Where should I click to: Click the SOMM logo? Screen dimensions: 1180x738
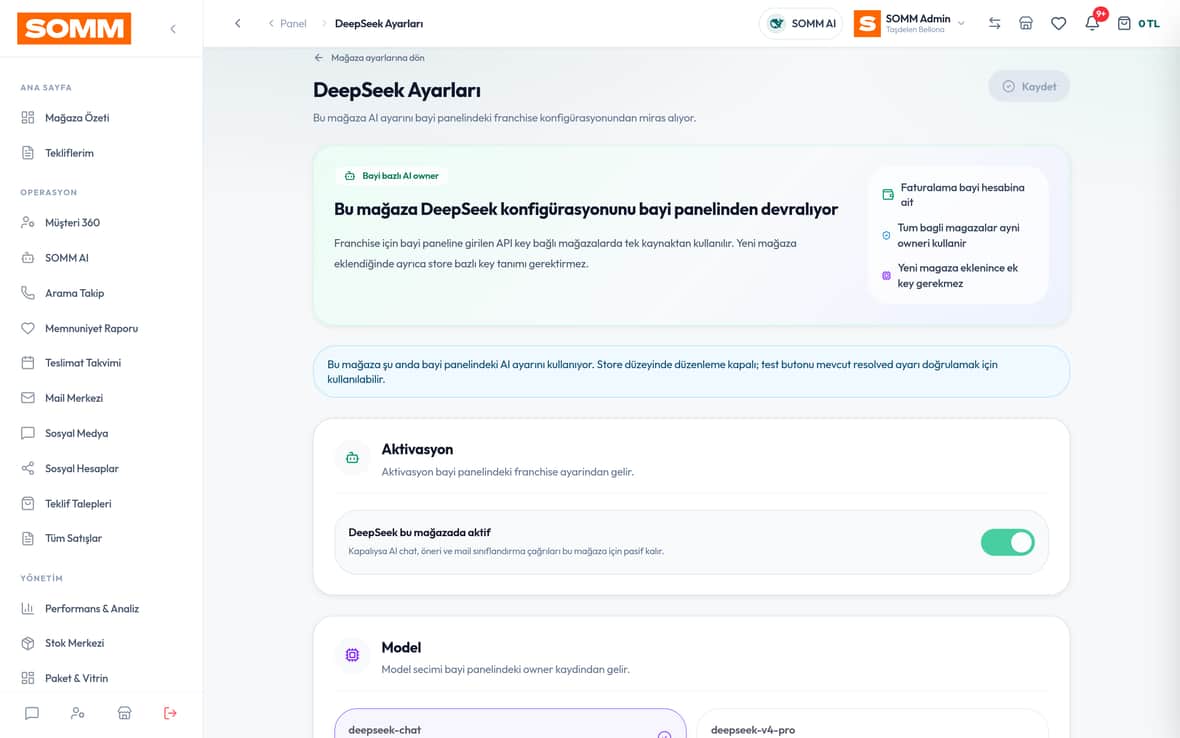[x=74, y=29]
